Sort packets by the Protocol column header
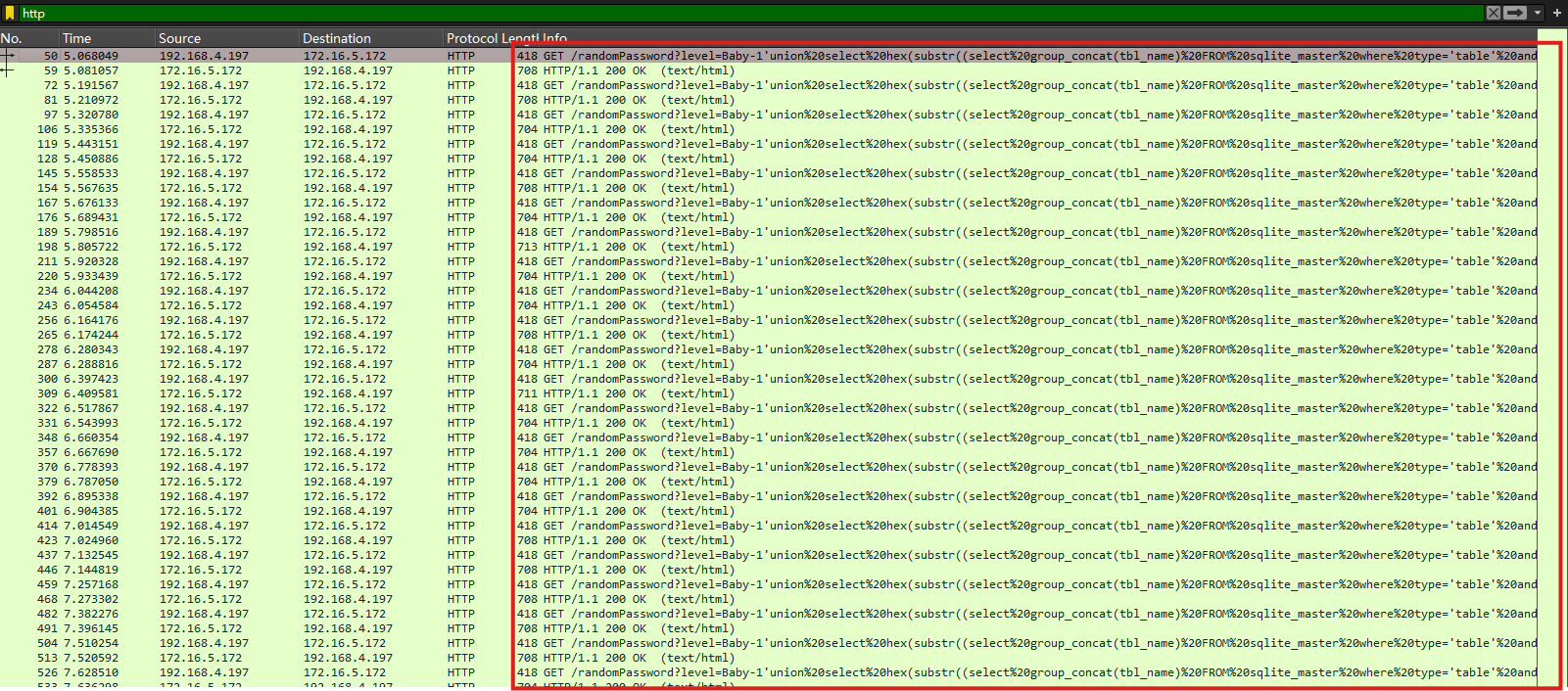The width and height of the screenshot is (1568, 691). tap(472, 38)
